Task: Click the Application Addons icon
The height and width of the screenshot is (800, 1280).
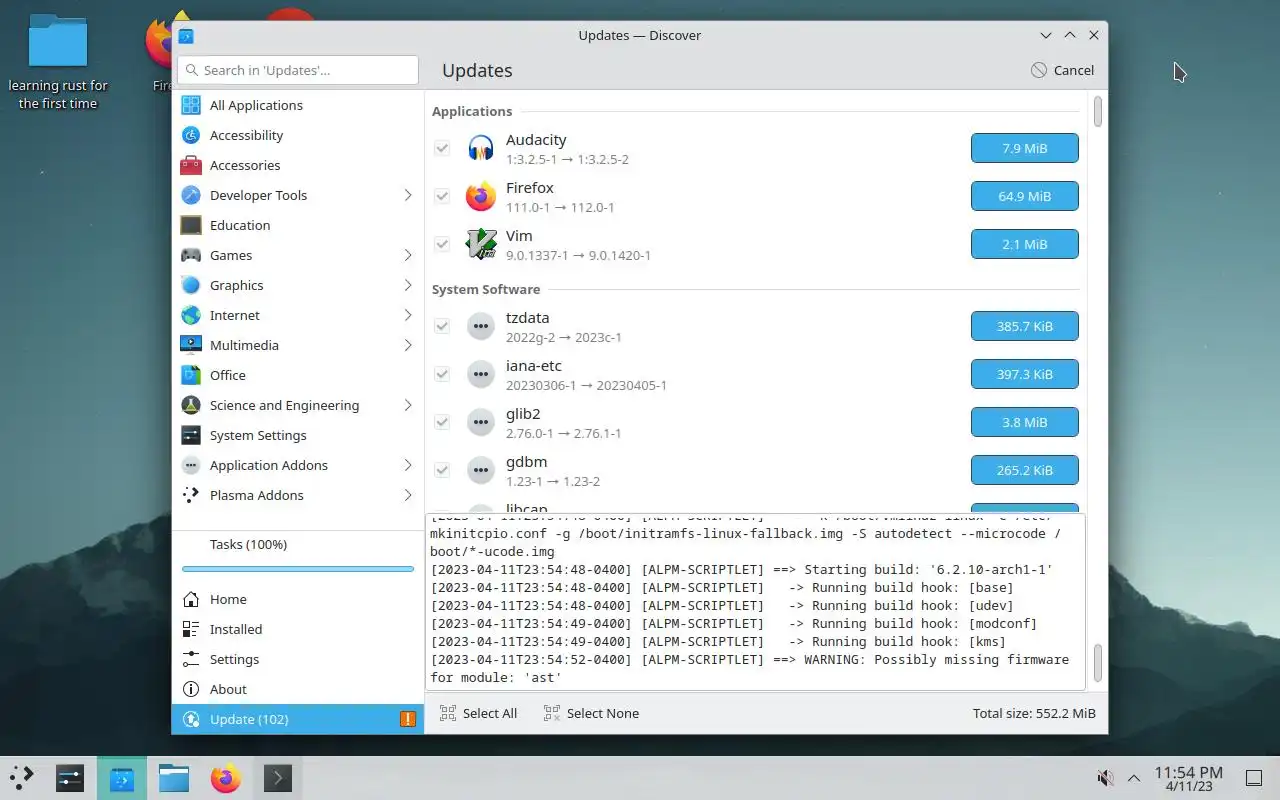Action: [191, 465]
